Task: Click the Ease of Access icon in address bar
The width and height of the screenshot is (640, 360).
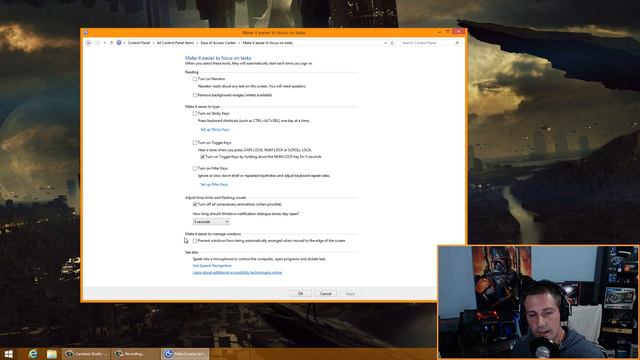Action: [119, 42]
